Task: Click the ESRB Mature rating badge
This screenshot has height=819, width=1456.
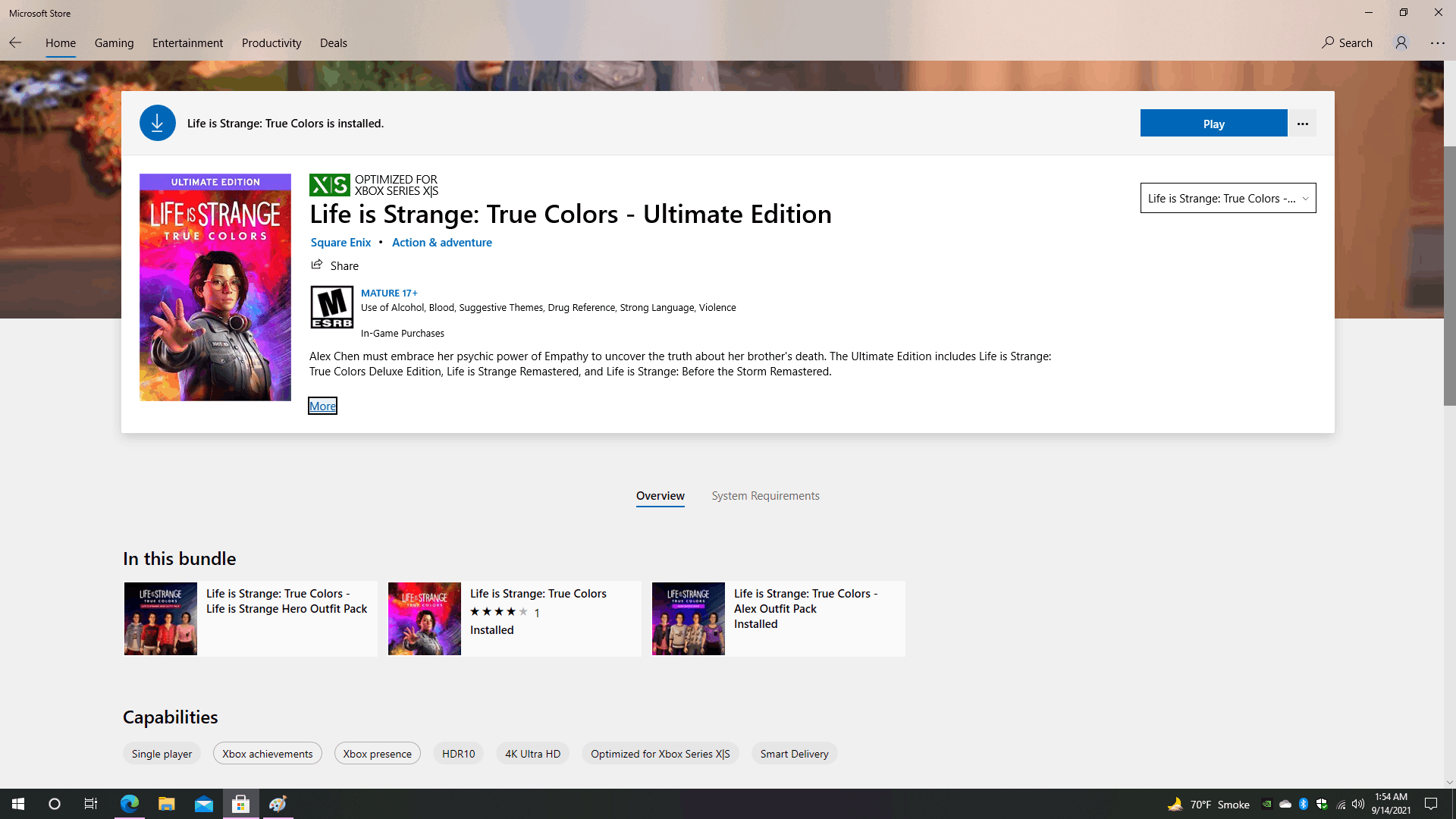Action: 331,307
